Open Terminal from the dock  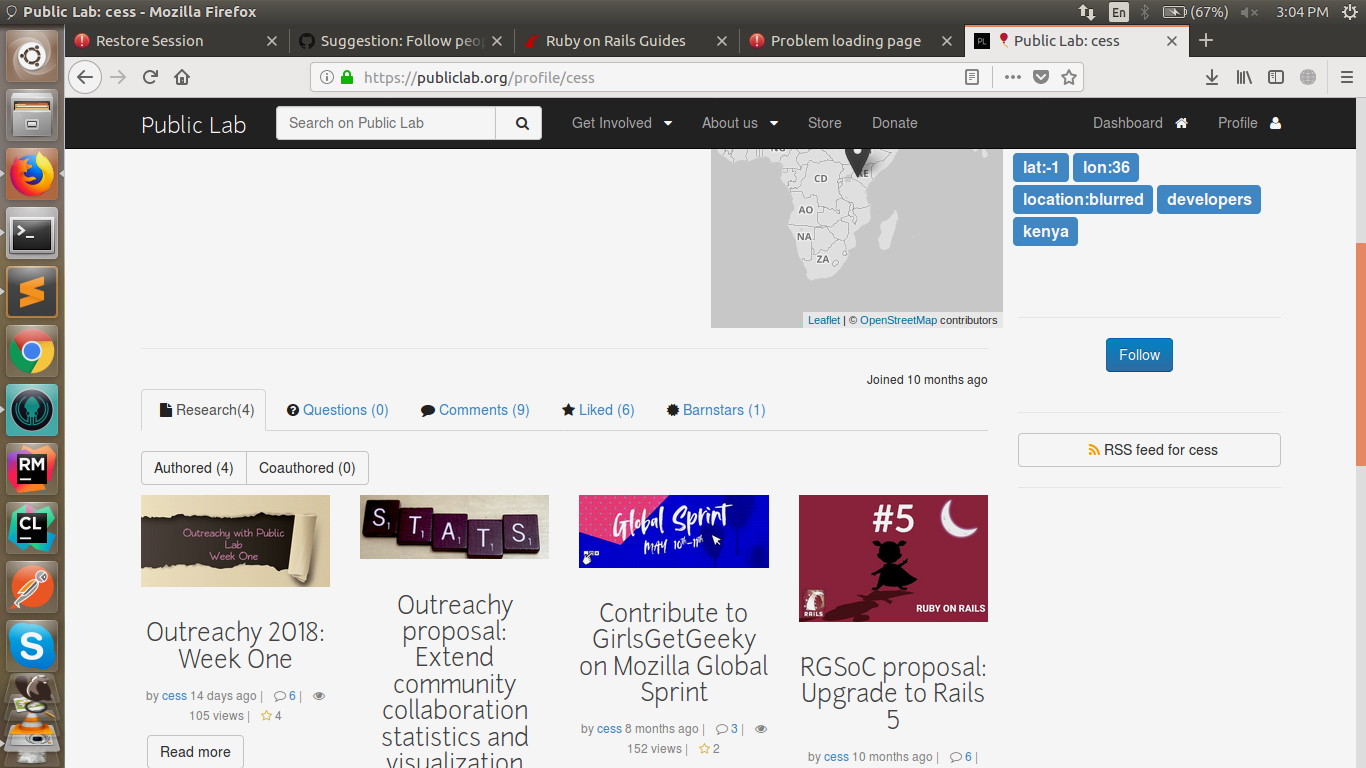(32, 234)
